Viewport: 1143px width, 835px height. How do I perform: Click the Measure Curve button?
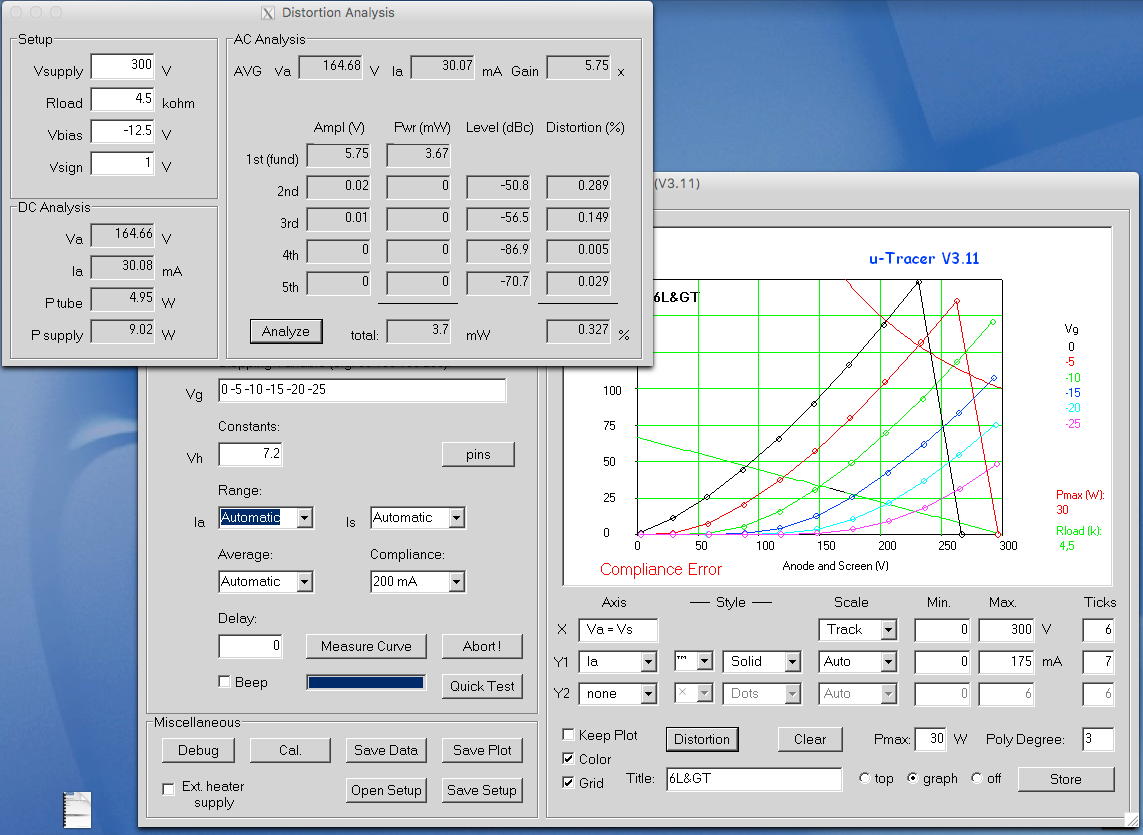(x=366, y=646)
